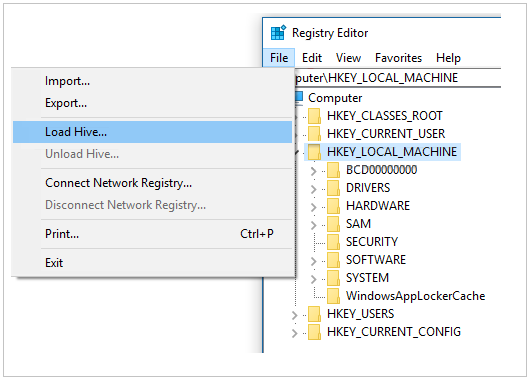This screenshot has width=532, height=384.
Task: Click Exit in File menu
Action: [x=152, y=263]
